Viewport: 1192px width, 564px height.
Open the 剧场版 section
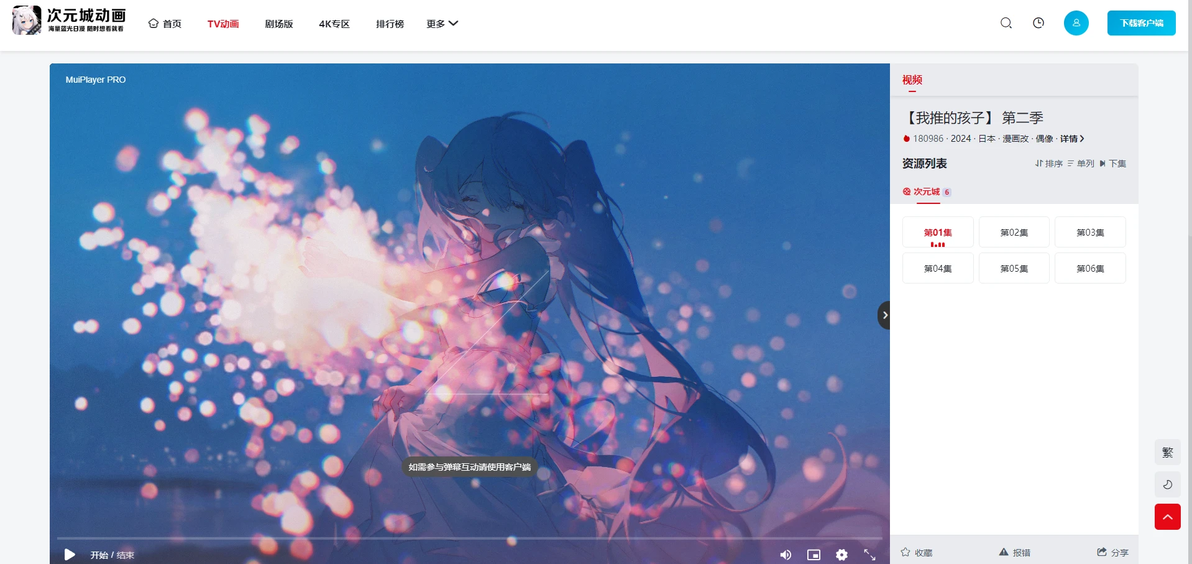(x=279, y=24)
